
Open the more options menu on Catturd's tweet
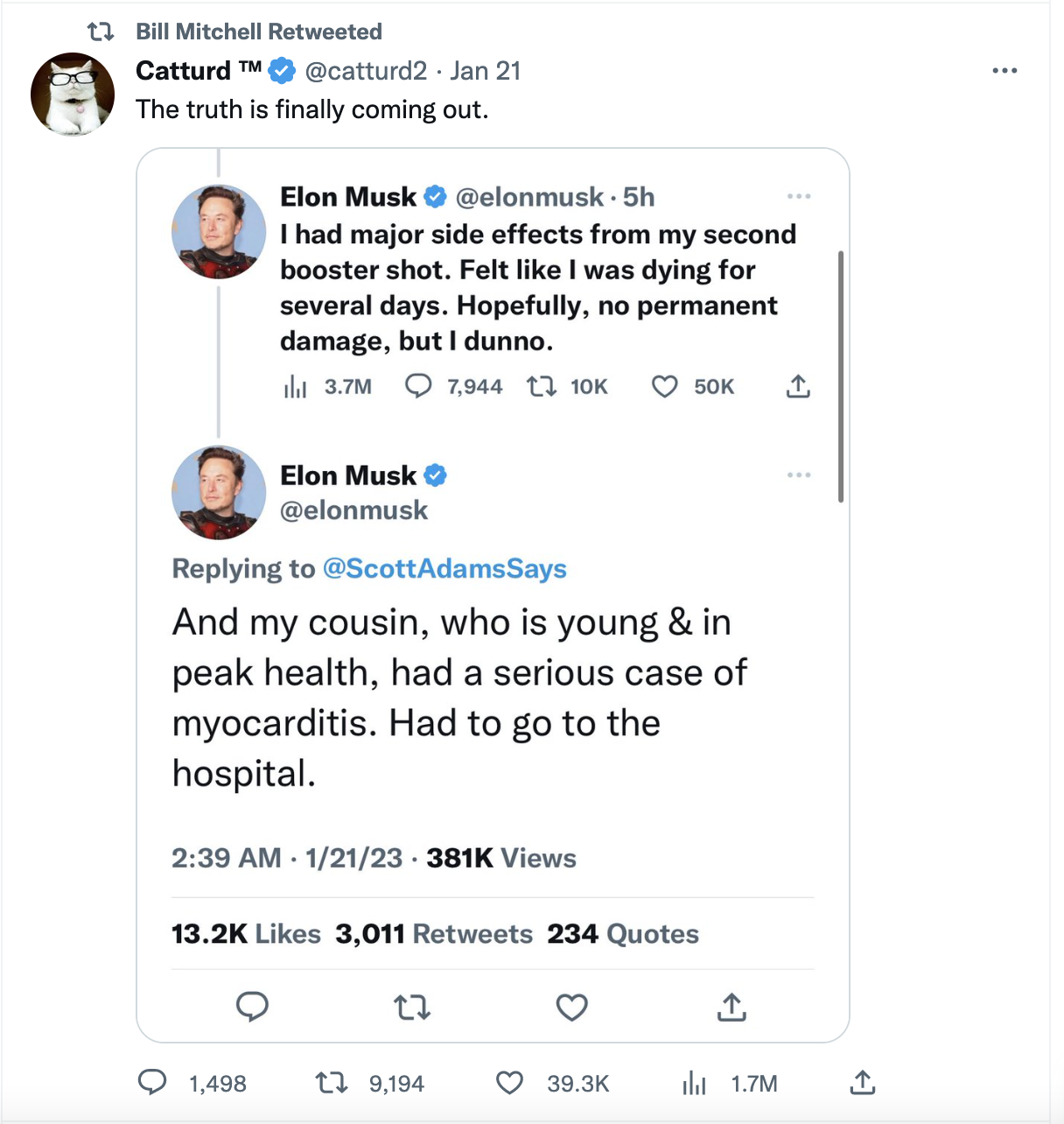tap(1004, 70)
